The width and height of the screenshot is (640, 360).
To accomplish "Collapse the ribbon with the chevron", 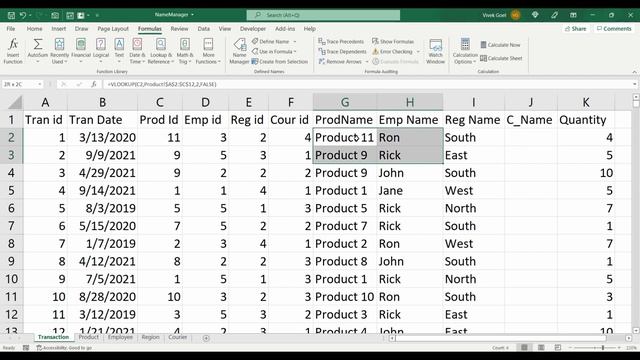I will coord(634,72).
